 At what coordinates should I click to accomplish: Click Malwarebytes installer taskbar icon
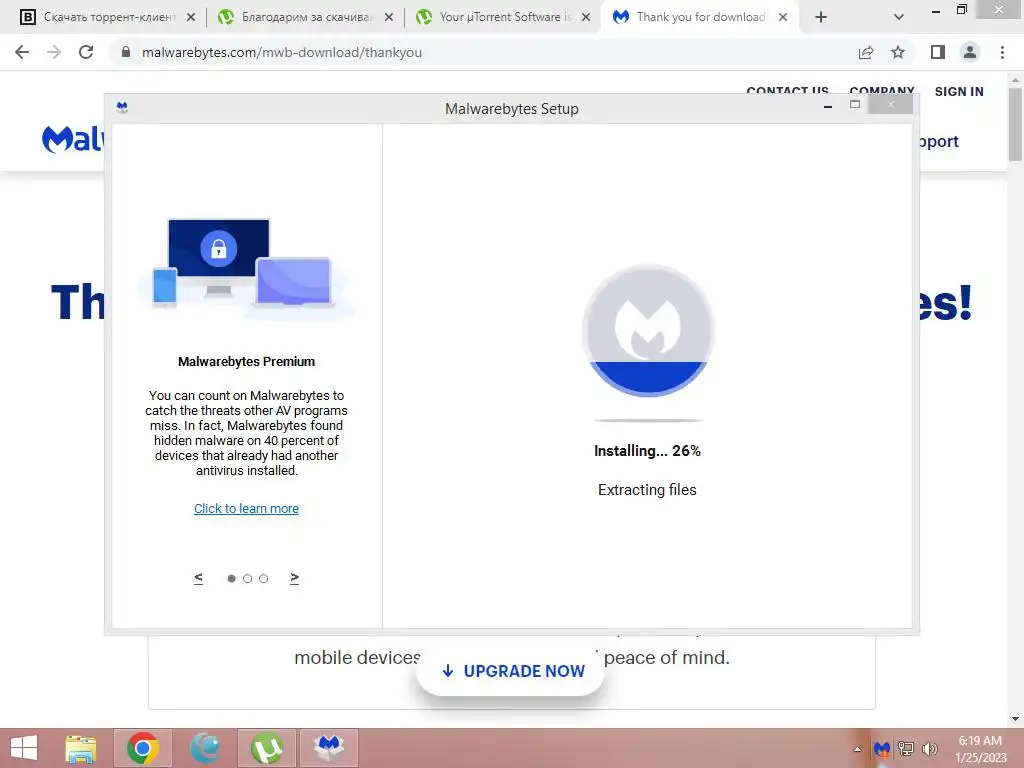click(x=328, y=748)
